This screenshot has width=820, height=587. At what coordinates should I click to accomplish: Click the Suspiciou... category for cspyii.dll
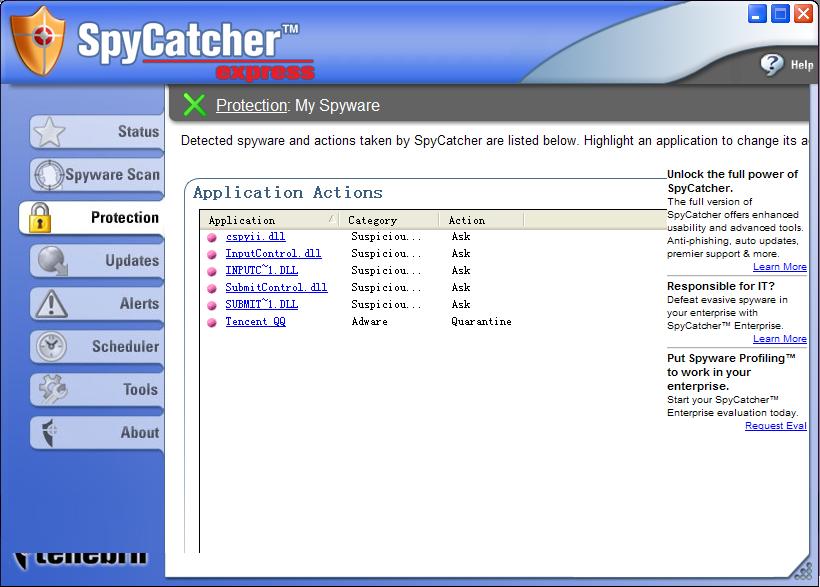[x=386, y=236]
